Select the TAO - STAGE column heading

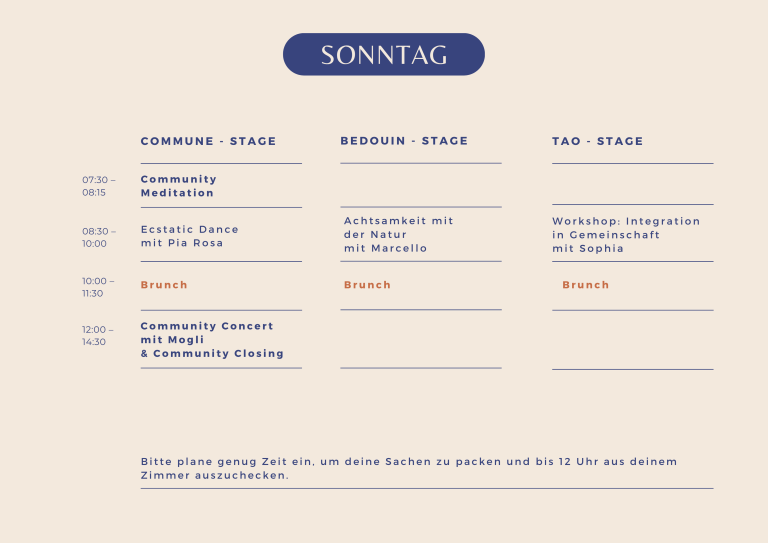(597, 141)
